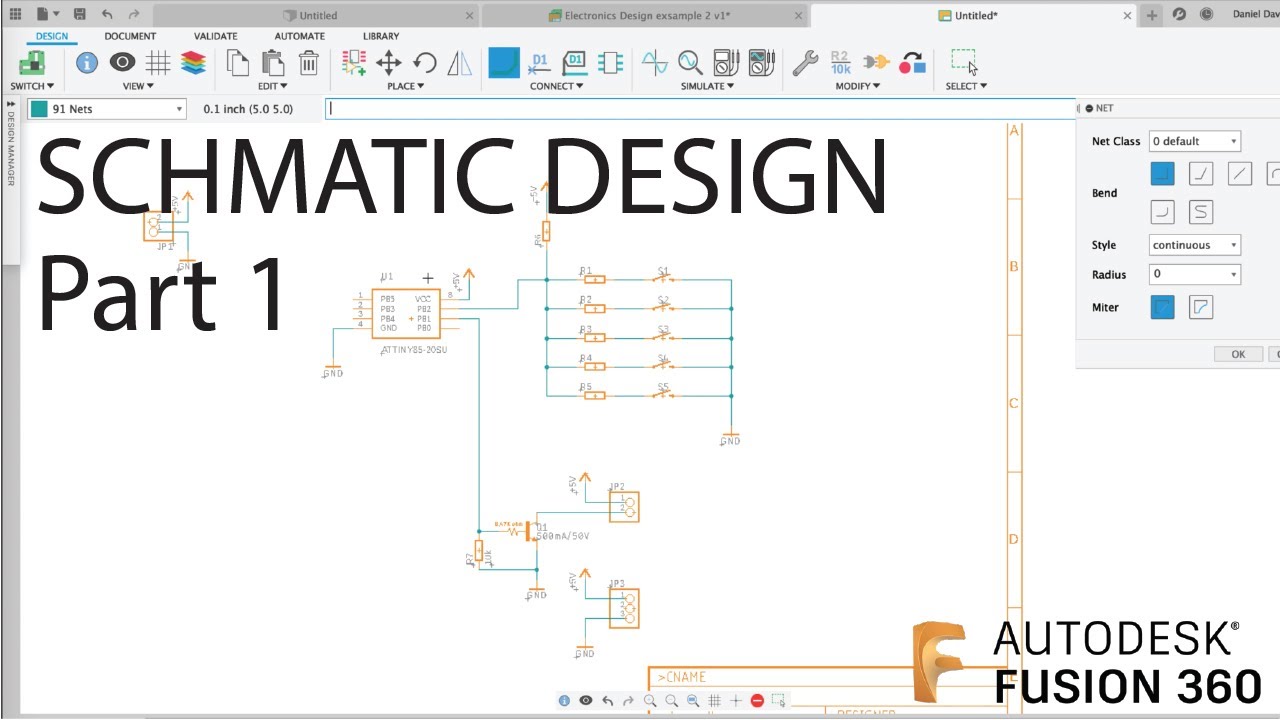The width and height of the screenshot is (1280, 720).
Task: Select the Move tool with four arrows
Action: pos(389,63)
